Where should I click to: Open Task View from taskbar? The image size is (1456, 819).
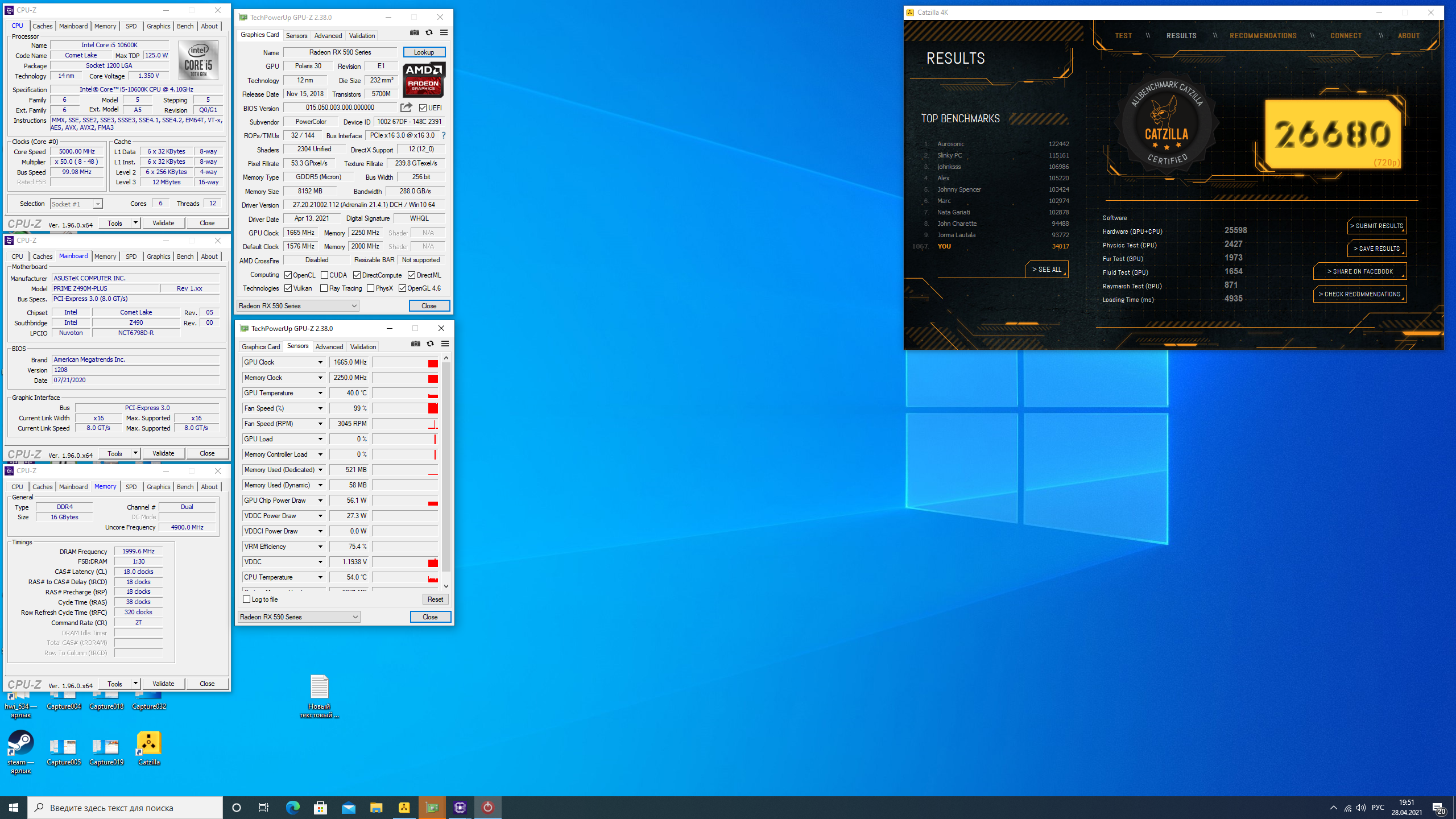[x=264, y=808]
